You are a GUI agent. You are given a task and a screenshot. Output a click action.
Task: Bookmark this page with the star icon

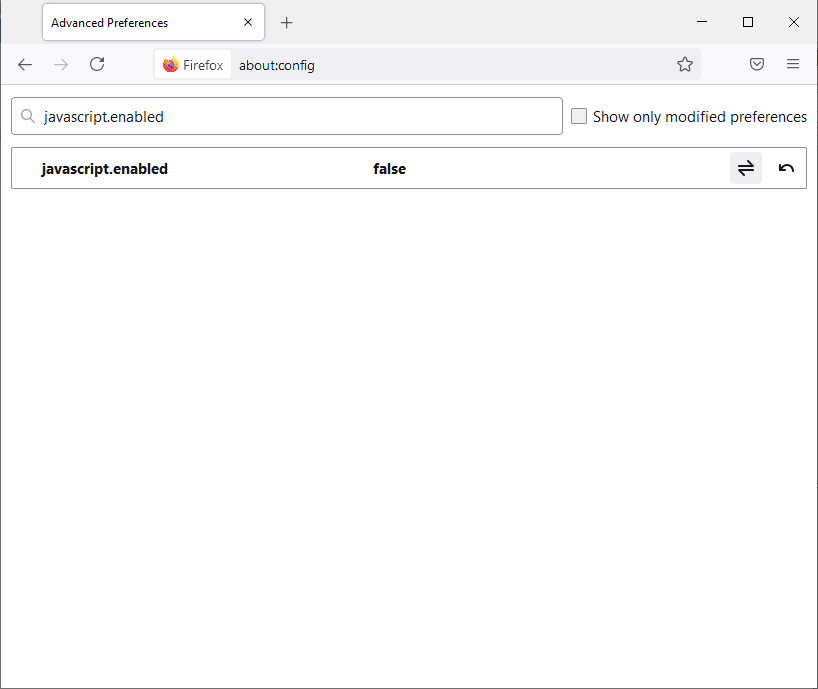coord(685,64)
